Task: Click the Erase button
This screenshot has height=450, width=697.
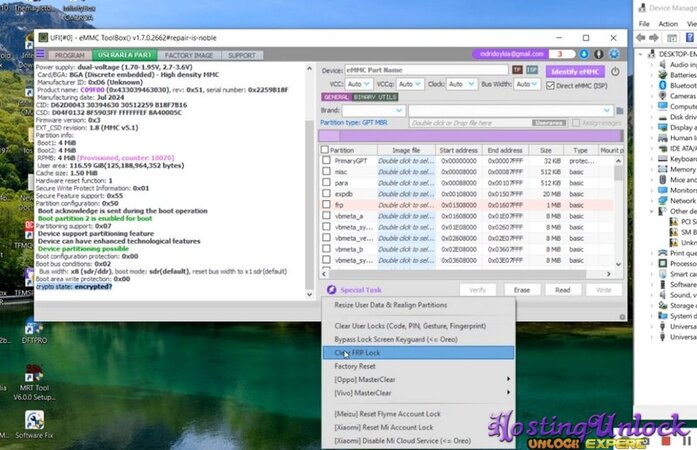Action: click(x=520, y=289)
